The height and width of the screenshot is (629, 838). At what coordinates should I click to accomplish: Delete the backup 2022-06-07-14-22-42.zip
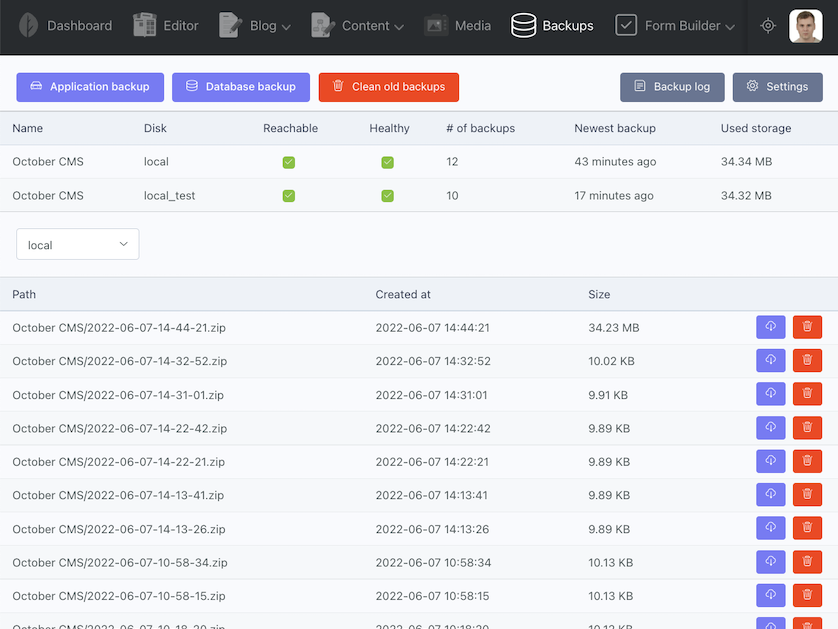point(807,427)
